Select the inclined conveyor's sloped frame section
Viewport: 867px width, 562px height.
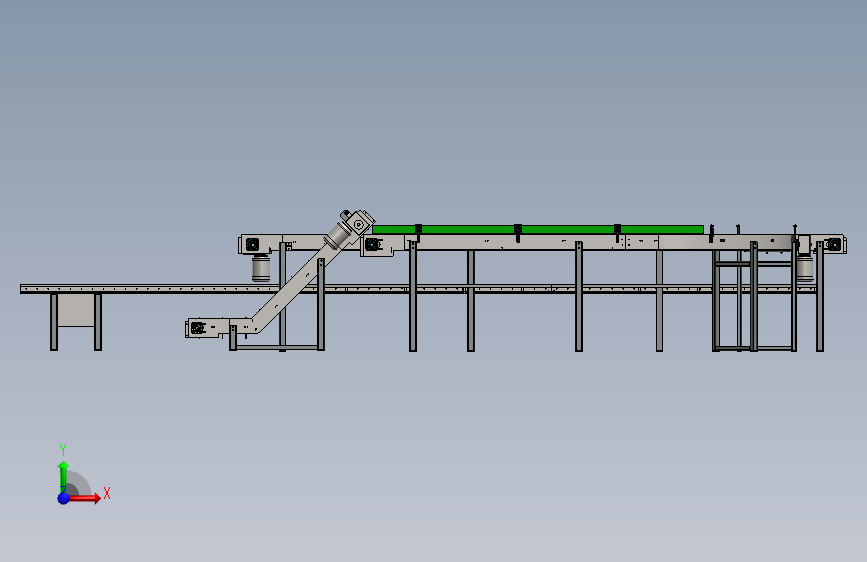click(297, 288)
